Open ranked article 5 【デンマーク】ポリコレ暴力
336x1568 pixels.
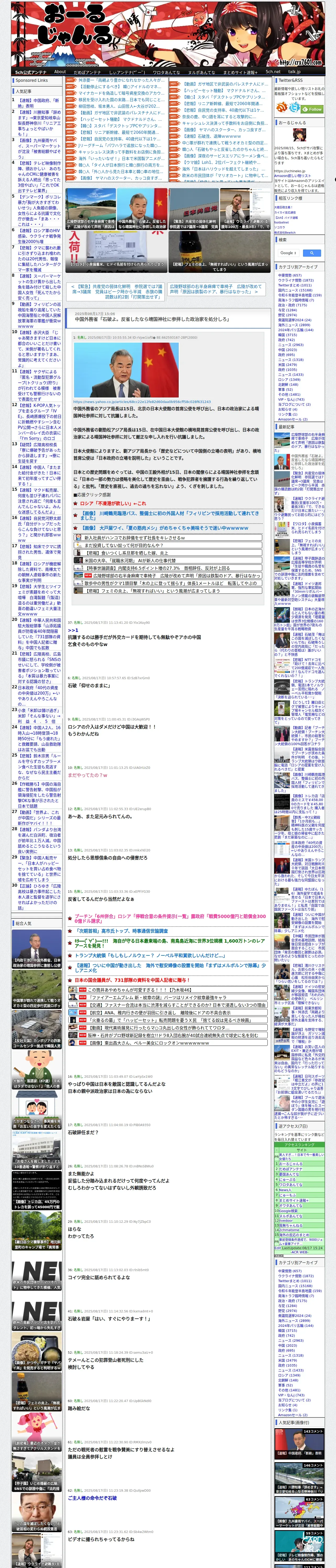click(40, 211)
